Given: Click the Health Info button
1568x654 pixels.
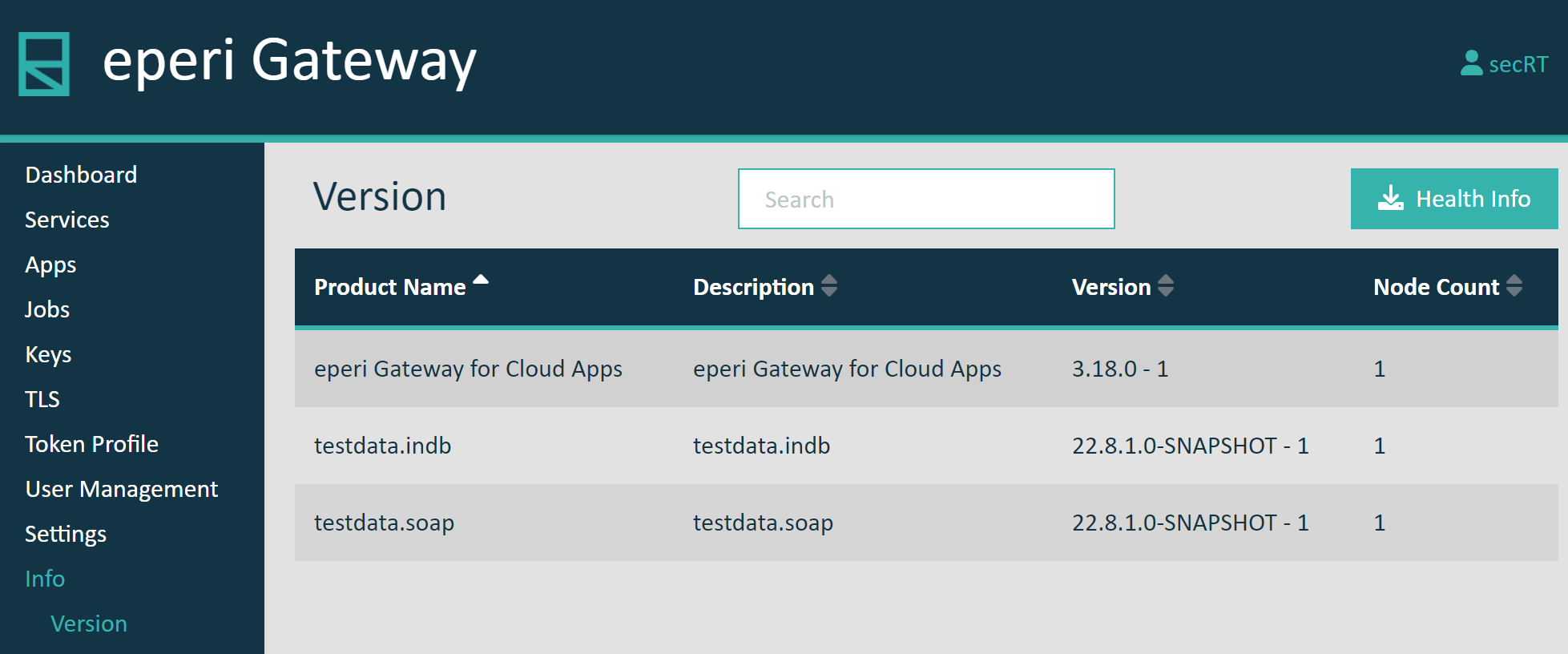Looking at the screenshot, I should [x=1454, y=199].
